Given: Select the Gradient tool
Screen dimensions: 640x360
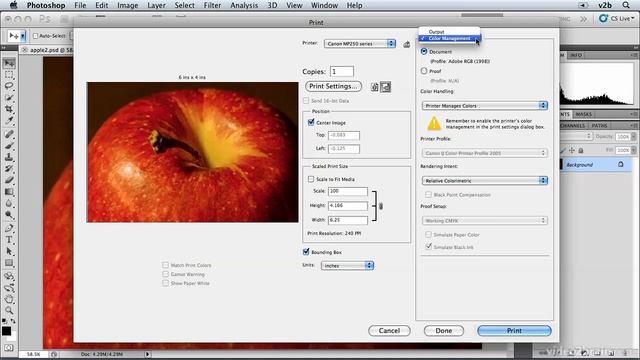Looking at the screenshot, I should [x=9, y=192].
